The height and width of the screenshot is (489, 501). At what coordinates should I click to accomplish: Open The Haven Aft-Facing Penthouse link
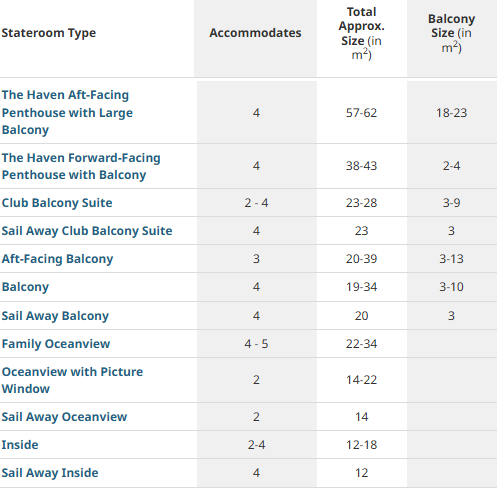point(67,112)
